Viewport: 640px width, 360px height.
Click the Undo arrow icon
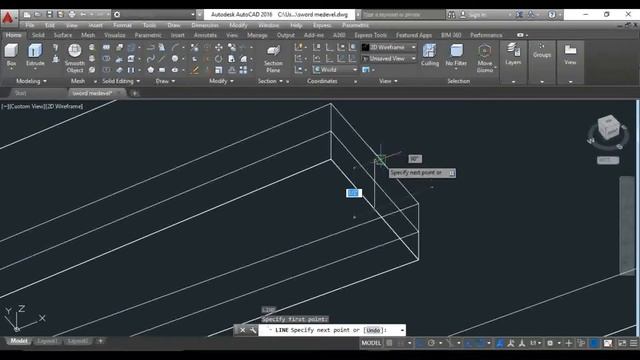(83, 14)
